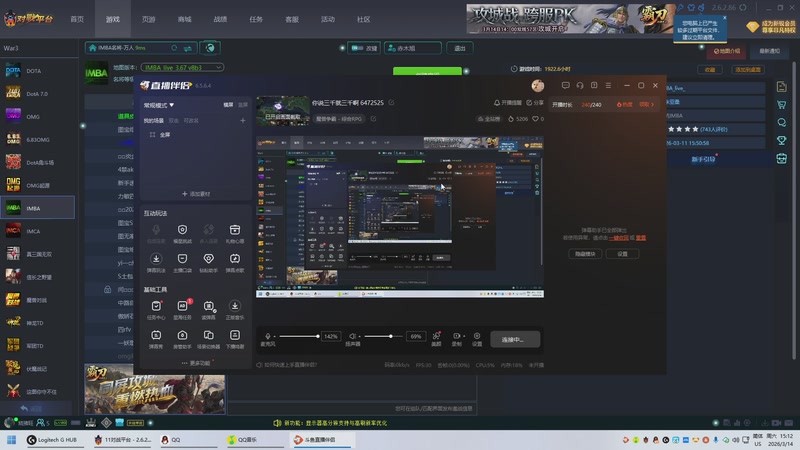Open stream 设置 gear icon beside record
This screenshot has width=800, height=450.
[x=477, y=336]
